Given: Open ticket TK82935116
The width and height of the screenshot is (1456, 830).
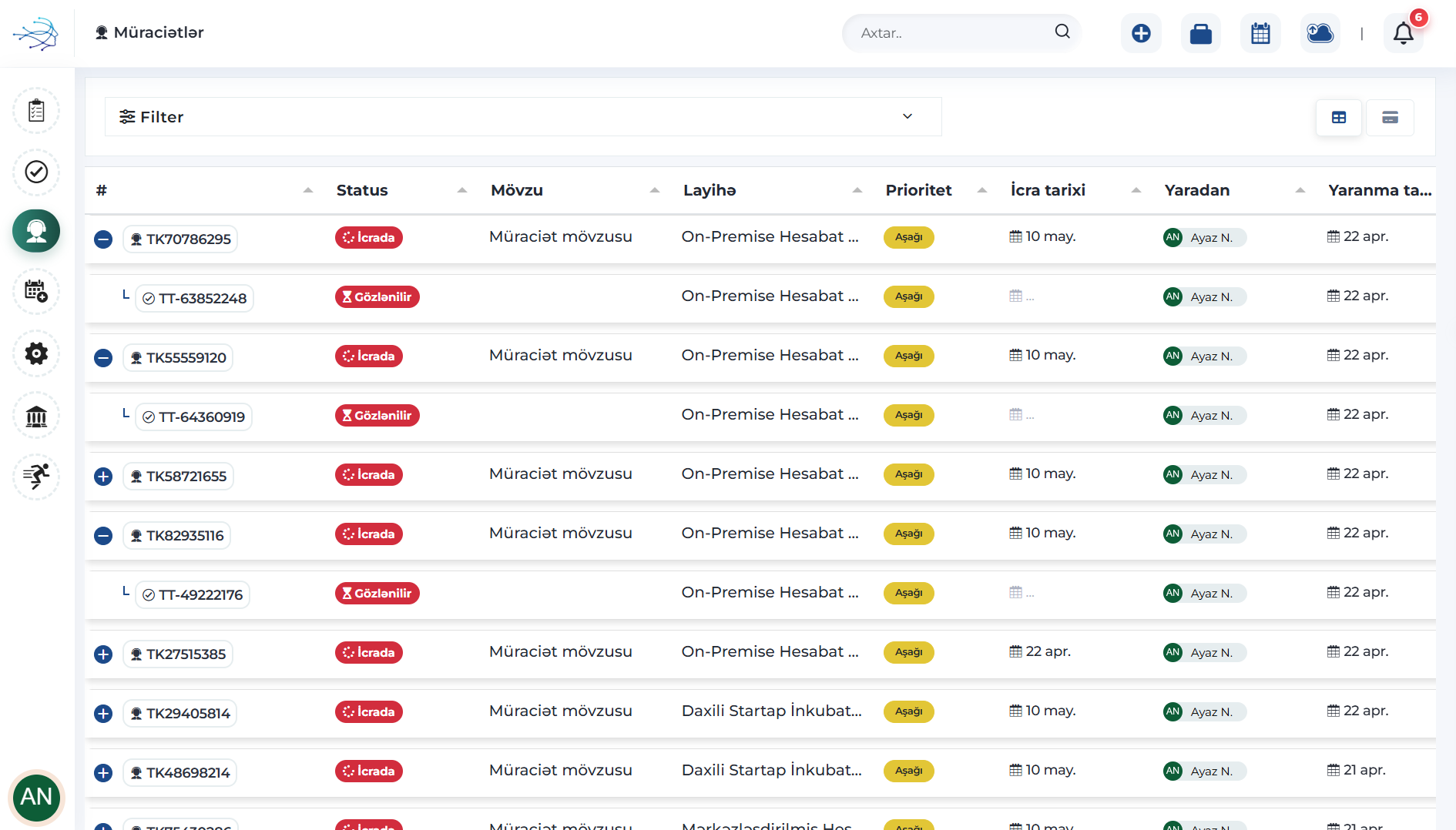Looking at the screenshot, I should click(176, 536).
